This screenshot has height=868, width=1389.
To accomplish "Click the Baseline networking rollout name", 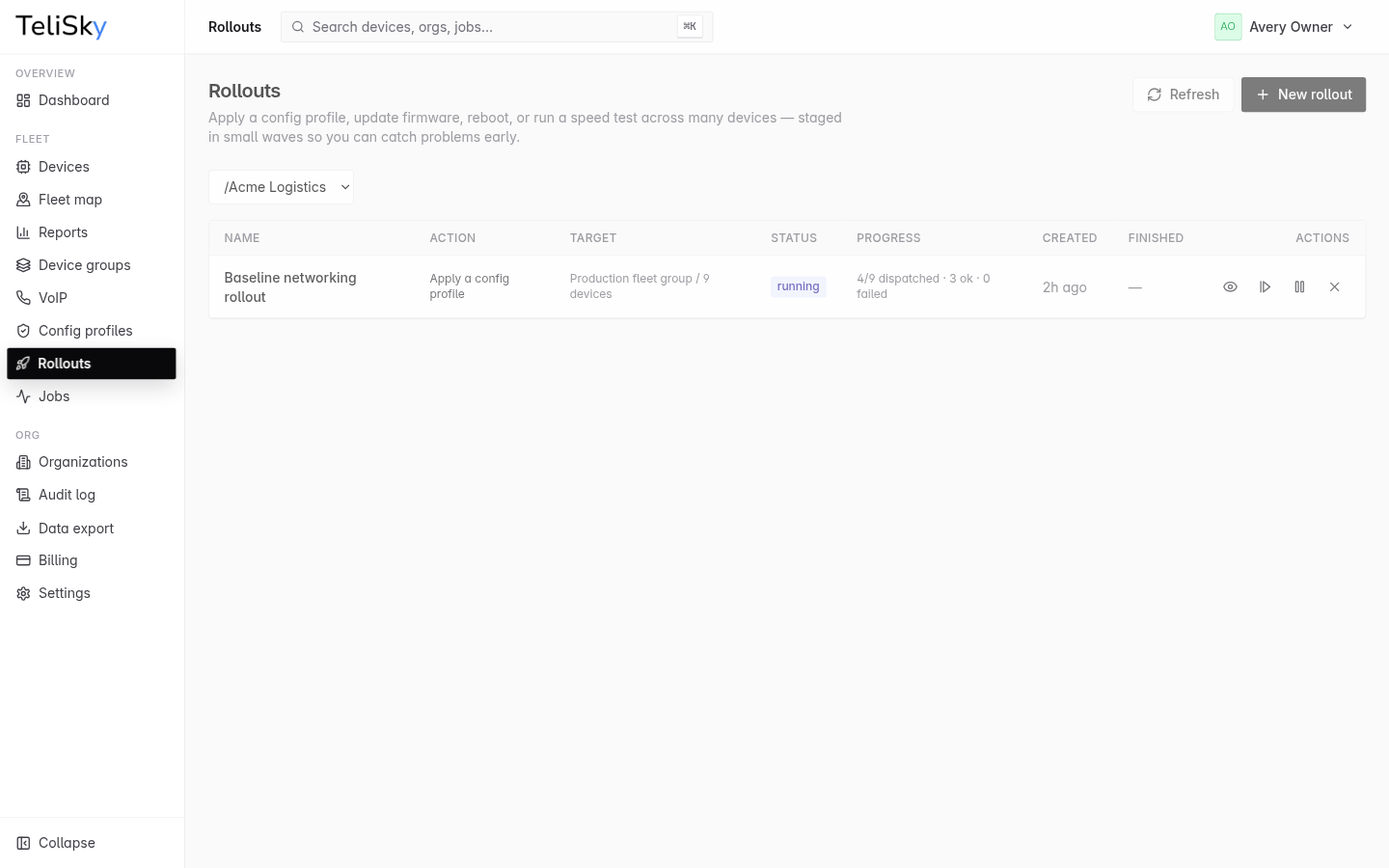I will pyautogui.click(x=290, y=287).
